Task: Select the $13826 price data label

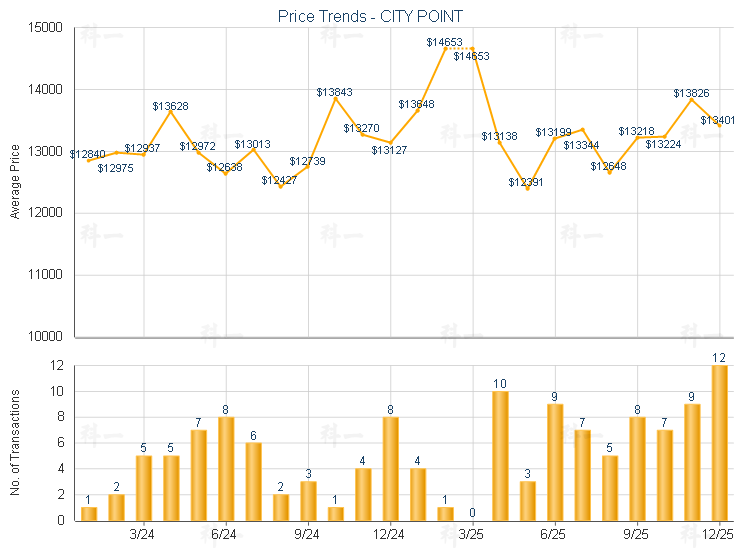Action: tap(691, 93)
